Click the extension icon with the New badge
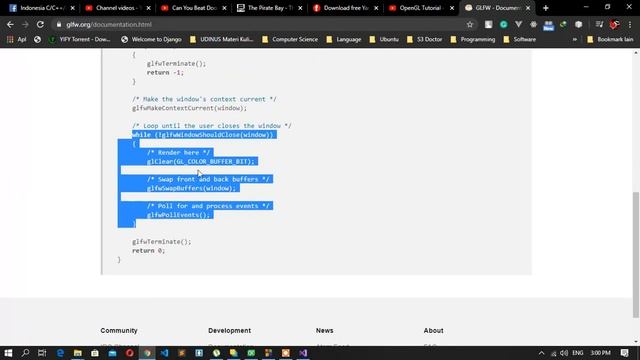The height and width of the screenshot is (360, 640). 548,25
